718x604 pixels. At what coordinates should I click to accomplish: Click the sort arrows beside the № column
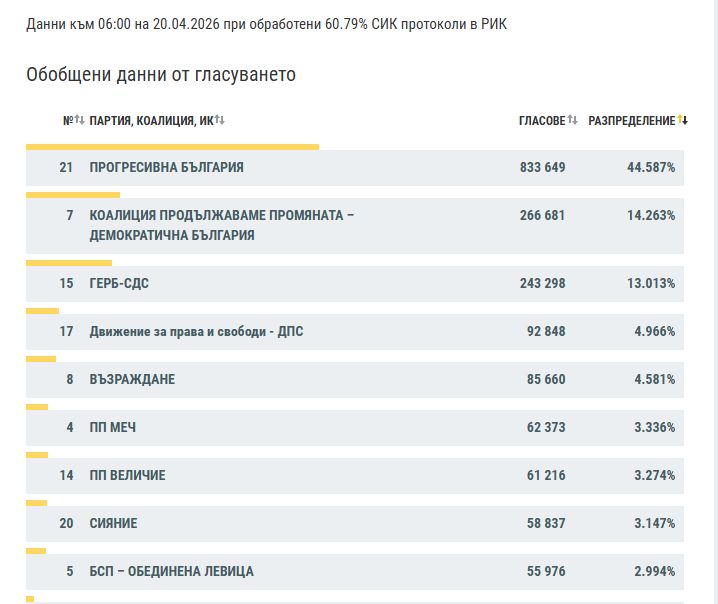tap(79, 120)
